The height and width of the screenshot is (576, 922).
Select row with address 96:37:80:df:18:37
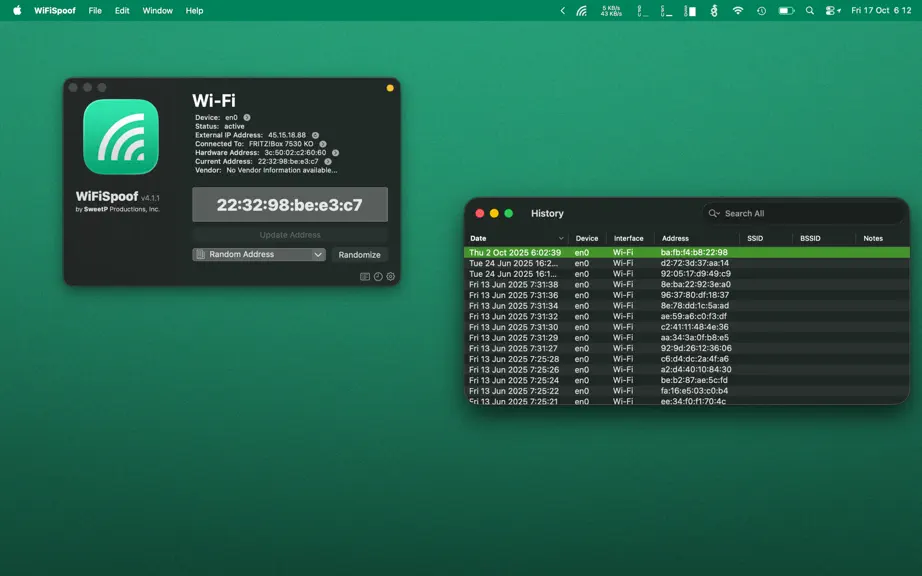pos(687,295)
